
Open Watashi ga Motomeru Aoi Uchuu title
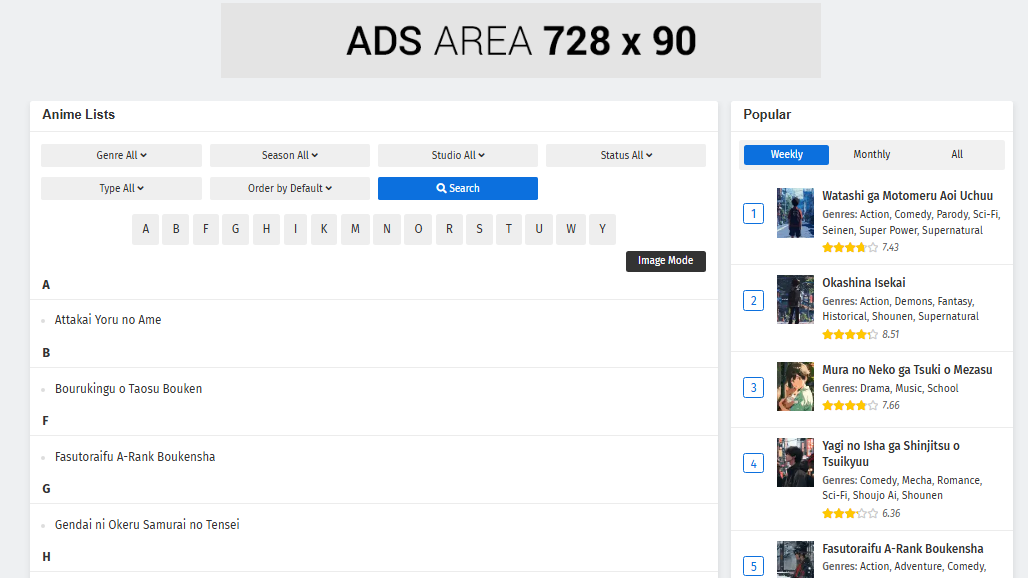(907, 195)
